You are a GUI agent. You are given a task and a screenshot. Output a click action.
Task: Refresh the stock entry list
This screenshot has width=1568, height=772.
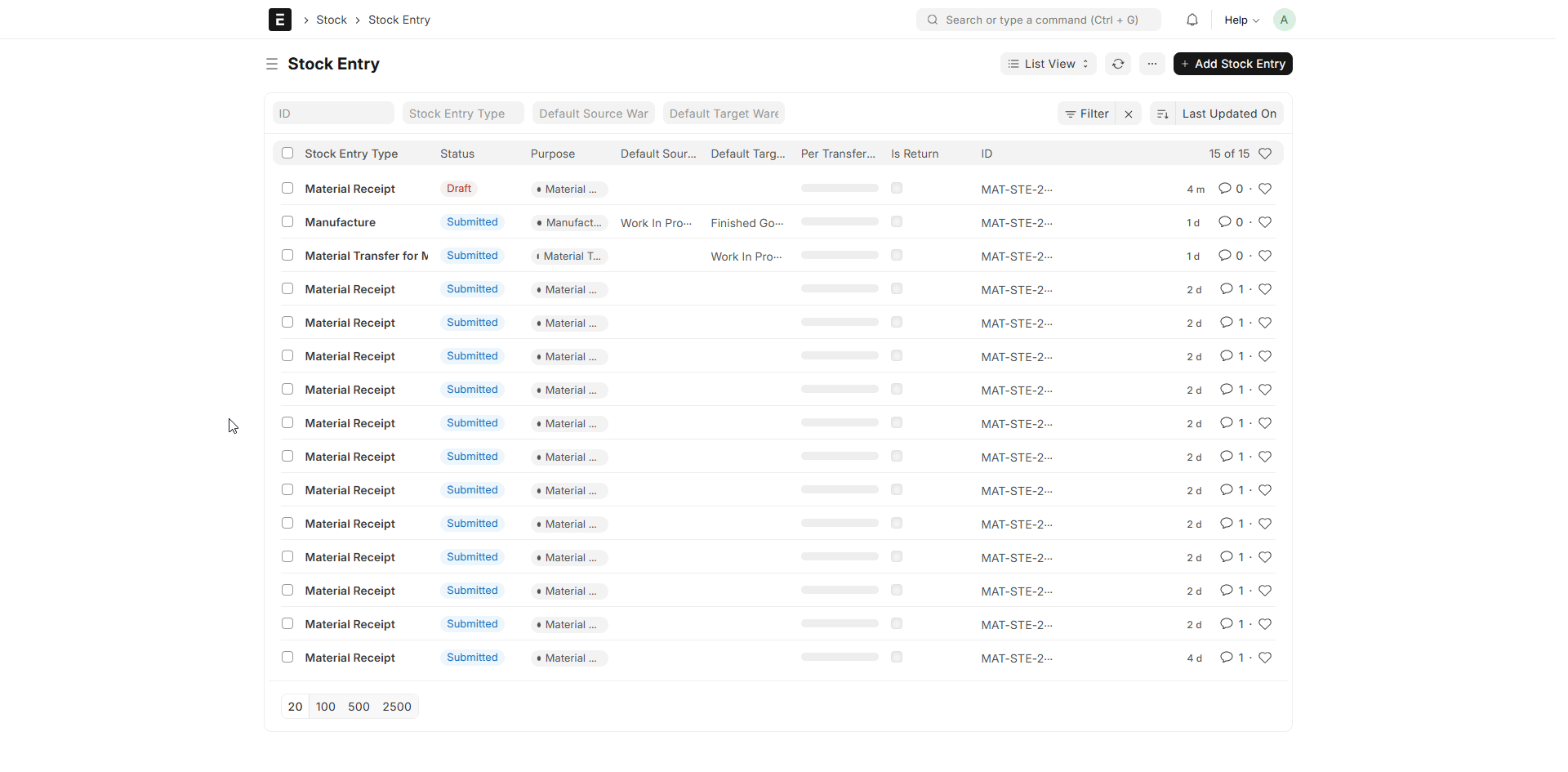1117,64
